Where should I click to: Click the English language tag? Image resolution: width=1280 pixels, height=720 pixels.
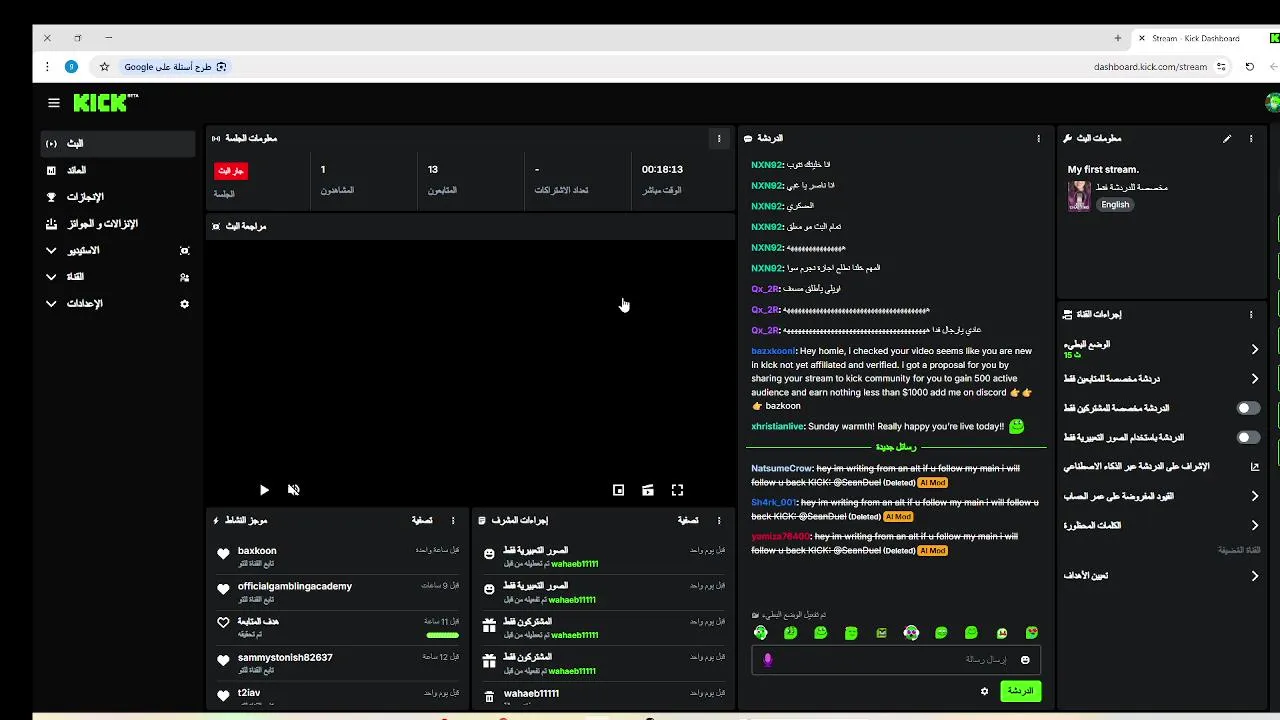point(1115,205)
